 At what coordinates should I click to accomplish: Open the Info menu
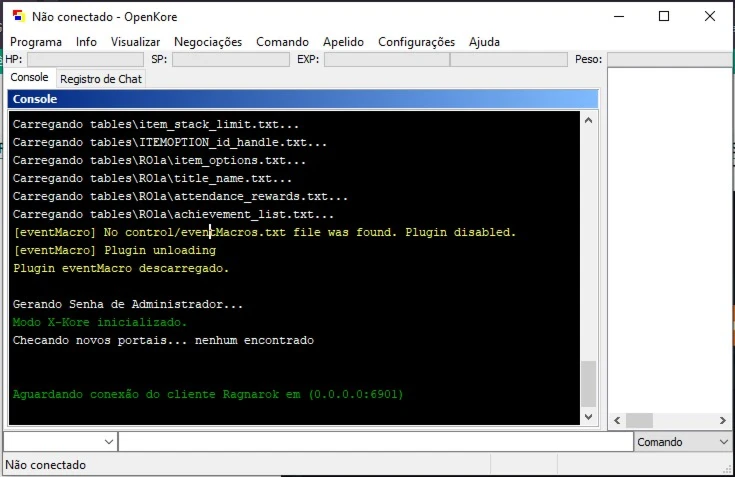point(86,42)
